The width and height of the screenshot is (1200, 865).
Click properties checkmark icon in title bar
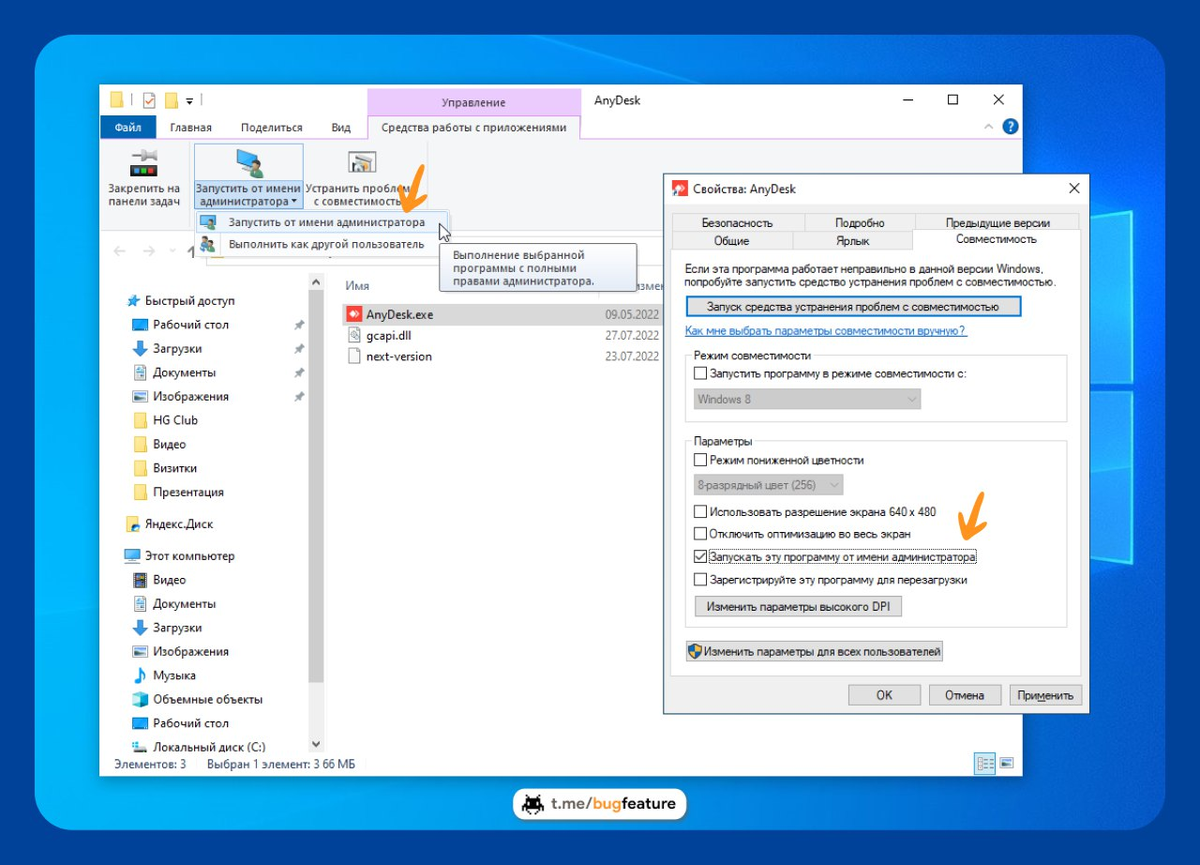[x=149, y=100]
